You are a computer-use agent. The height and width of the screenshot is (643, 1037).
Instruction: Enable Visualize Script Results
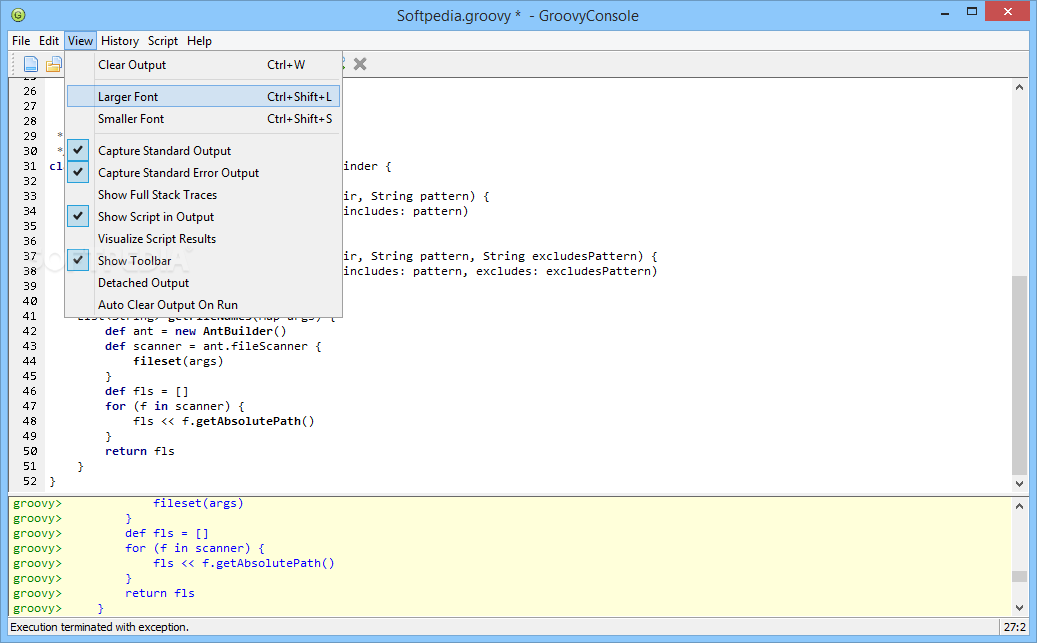coord(203,239)
